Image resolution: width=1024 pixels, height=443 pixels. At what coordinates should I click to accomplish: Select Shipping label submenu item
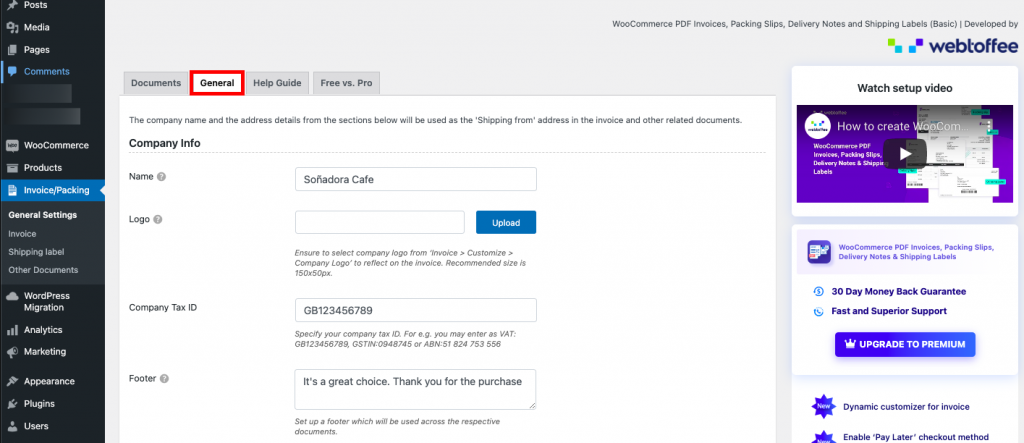coord(36,252)
